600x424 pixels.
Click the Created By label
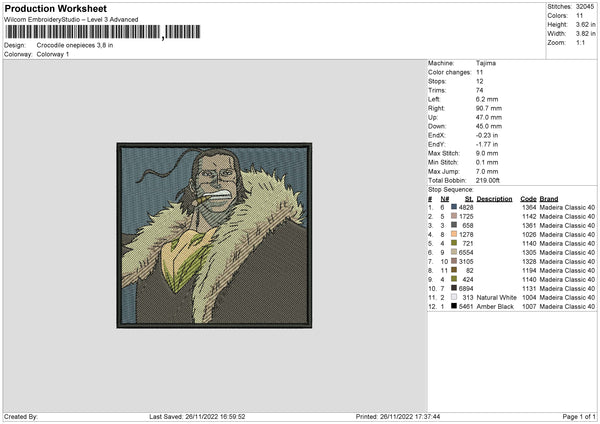[21, 416]
